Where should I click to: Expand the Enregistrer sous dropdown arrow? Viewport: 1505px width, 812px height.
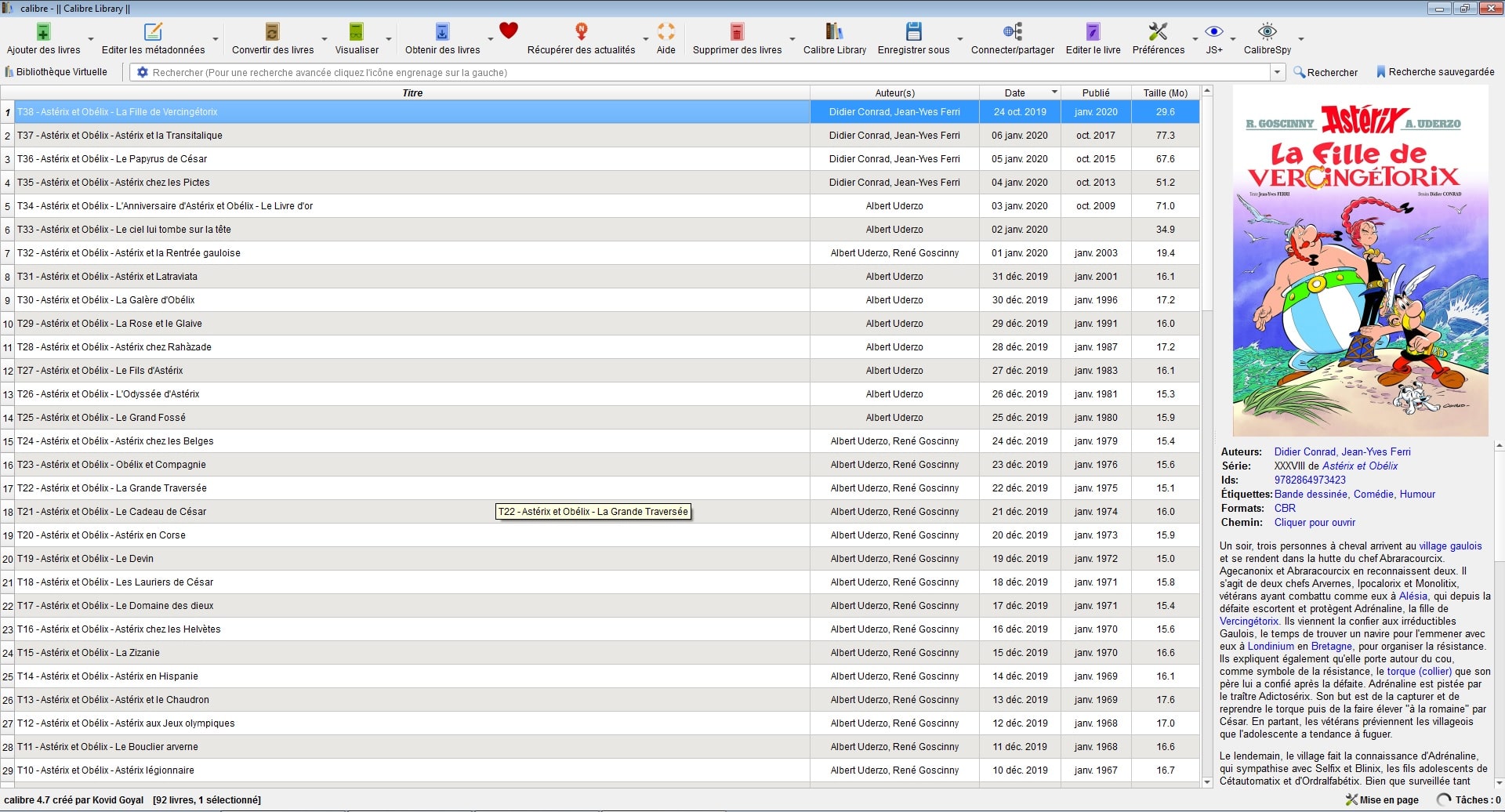959,39
